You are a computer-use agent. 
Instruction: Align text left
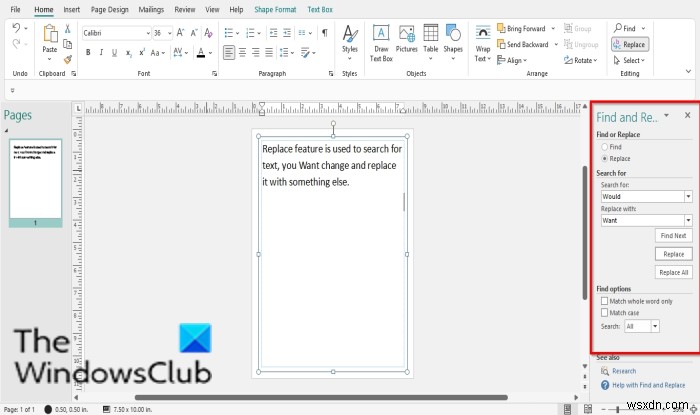[229, 53]
